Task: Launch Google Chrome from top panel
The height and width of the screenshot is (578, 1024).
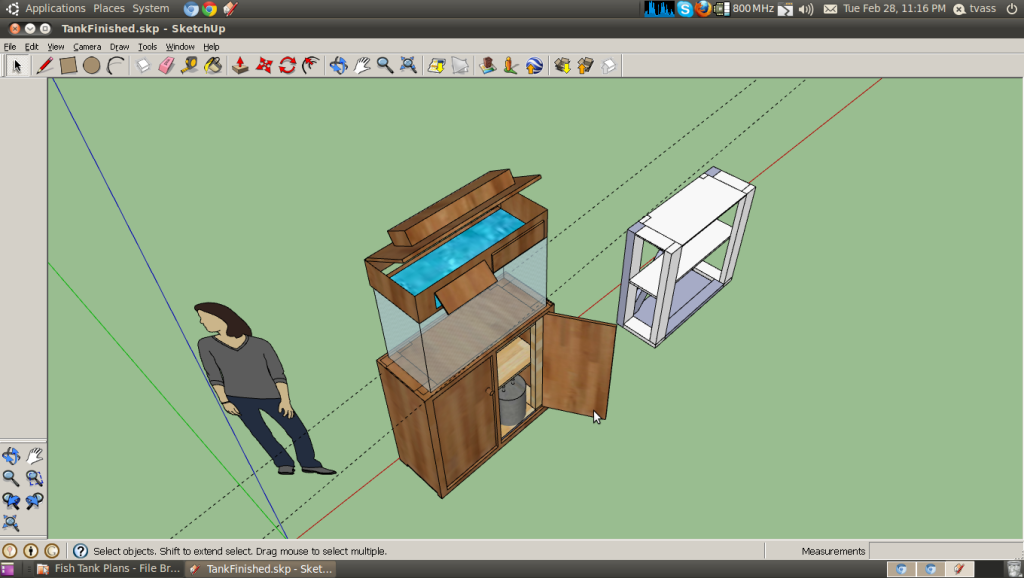Action: point(210,8)
